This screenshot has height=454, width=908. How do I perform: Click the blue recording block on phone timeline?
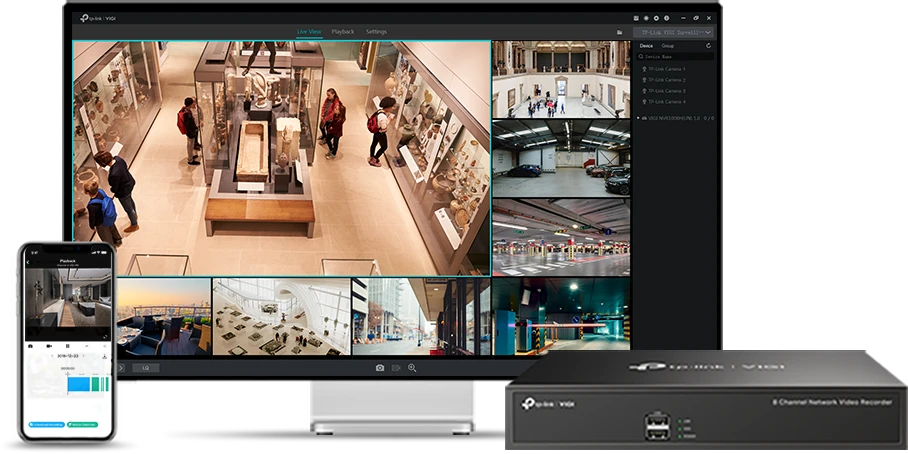tap(79, 384)
